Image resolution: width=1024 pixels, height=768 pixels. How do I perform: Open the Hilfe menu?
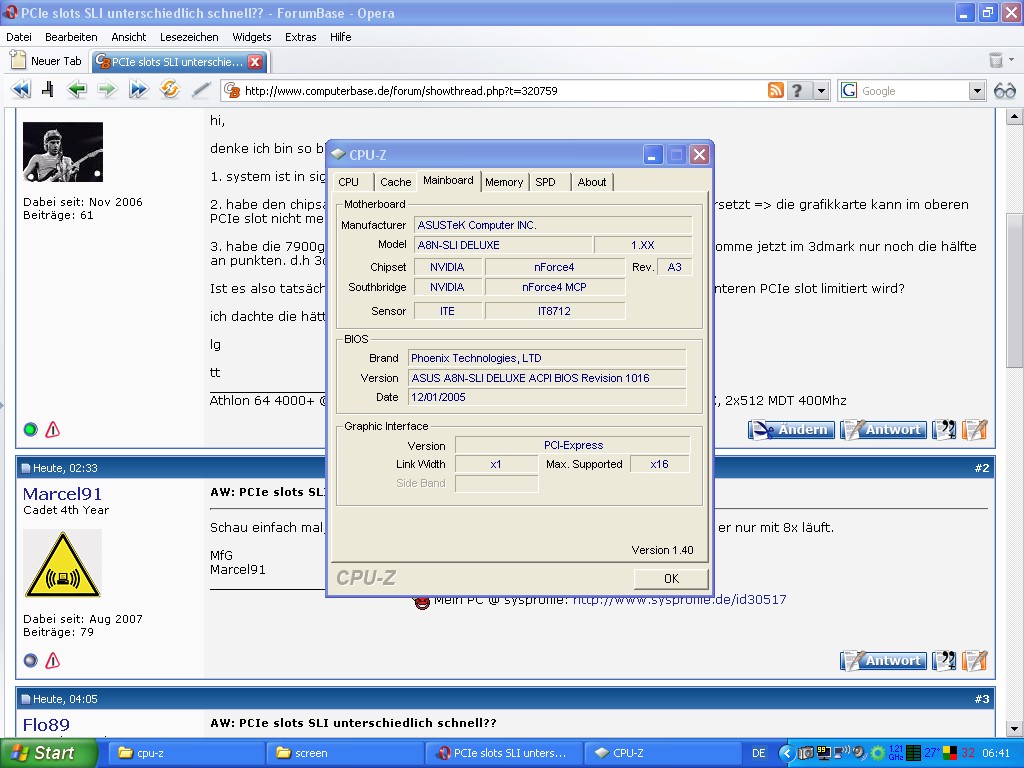tap(340, 37)
